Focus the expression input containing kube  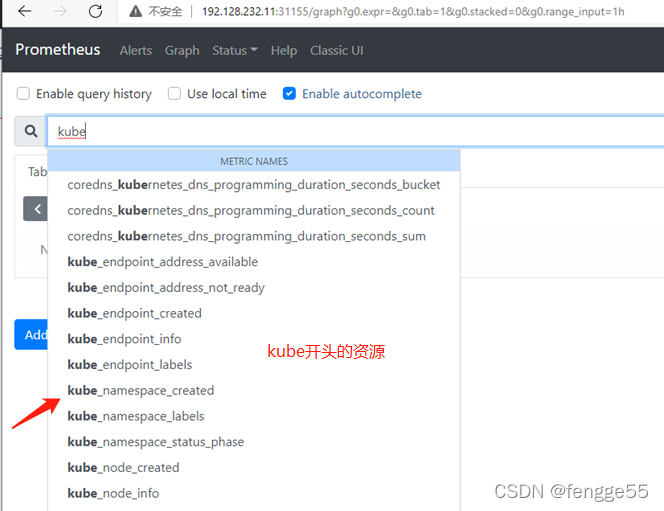click(355, 131)
